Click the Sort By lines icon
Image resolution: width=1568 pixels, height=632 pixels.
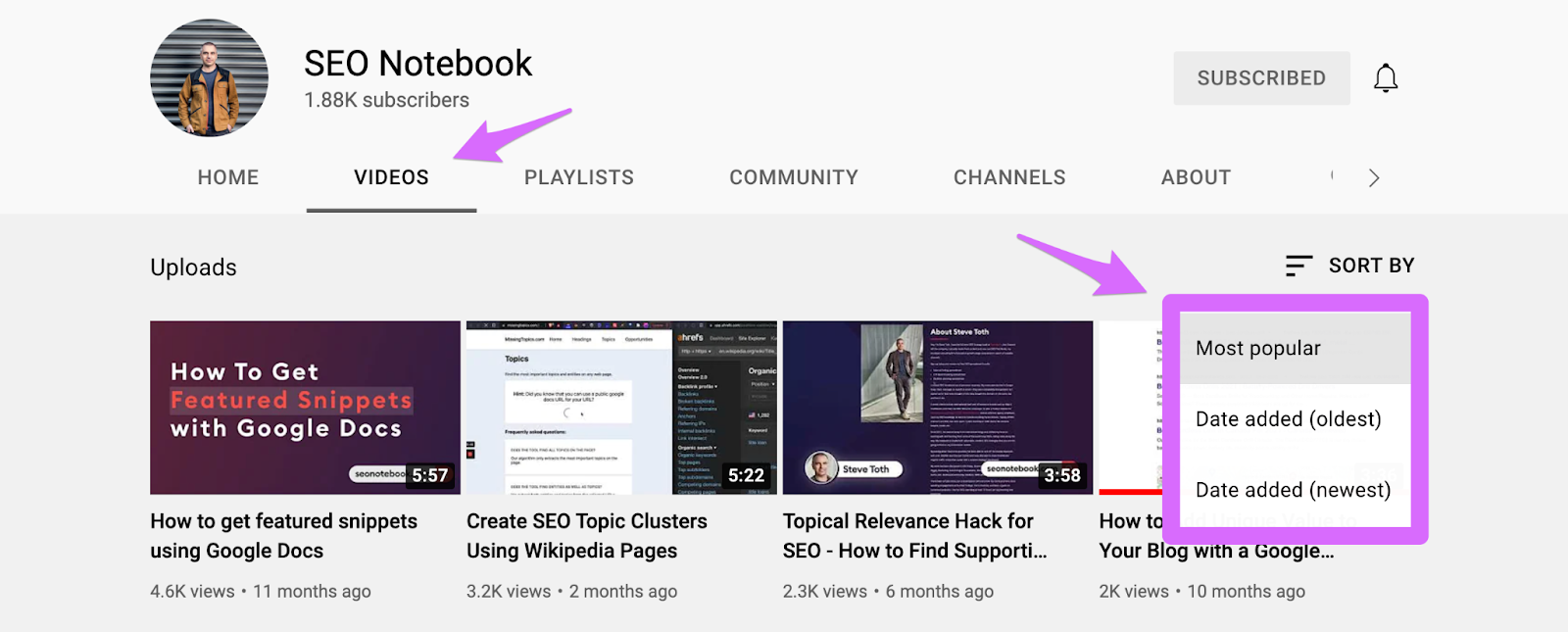tap(1298, 266)
